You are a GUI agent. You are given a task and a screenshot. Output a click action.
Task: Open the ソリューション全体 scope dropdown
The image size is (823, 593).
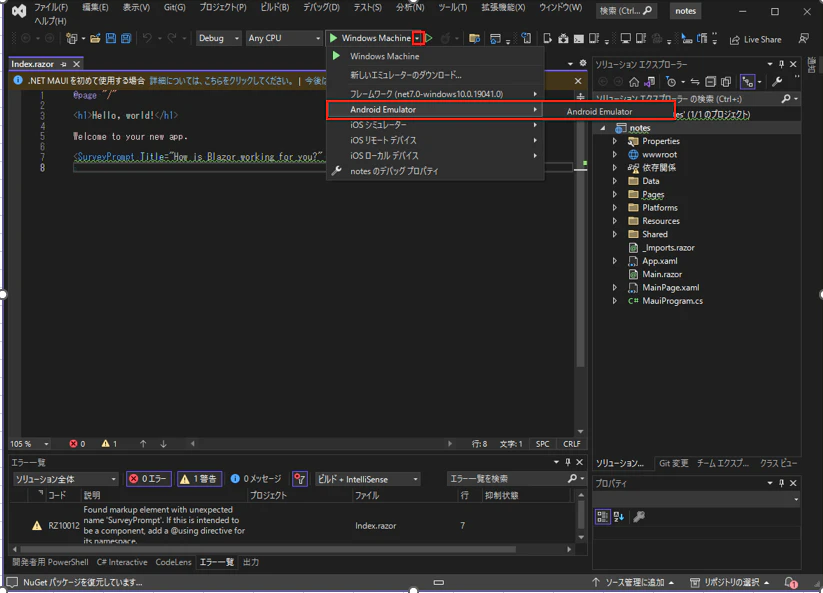(66, 479)
